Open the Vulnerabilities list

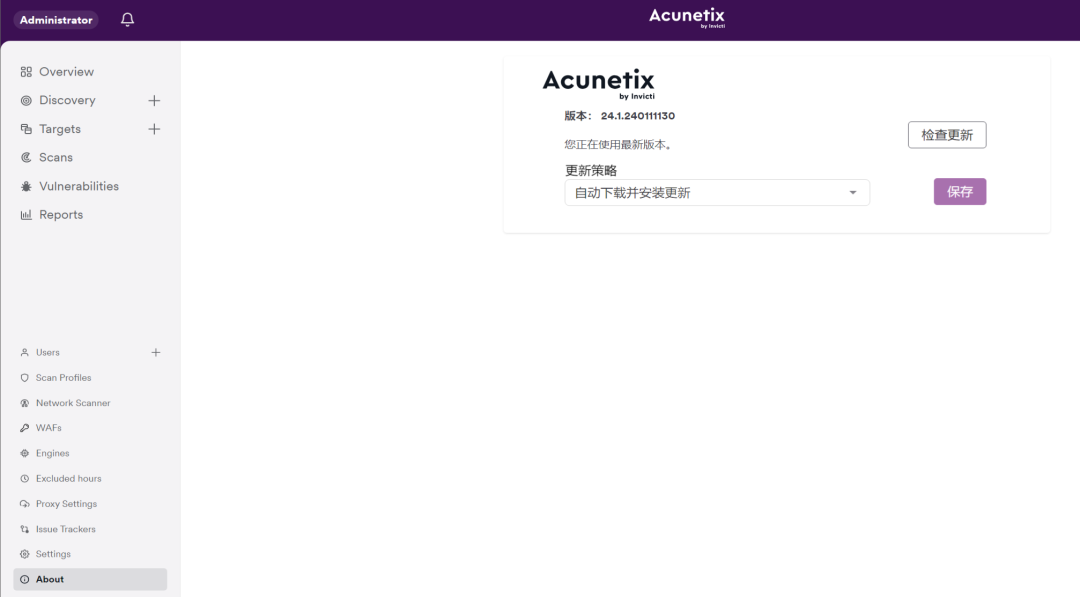(79, 187)
